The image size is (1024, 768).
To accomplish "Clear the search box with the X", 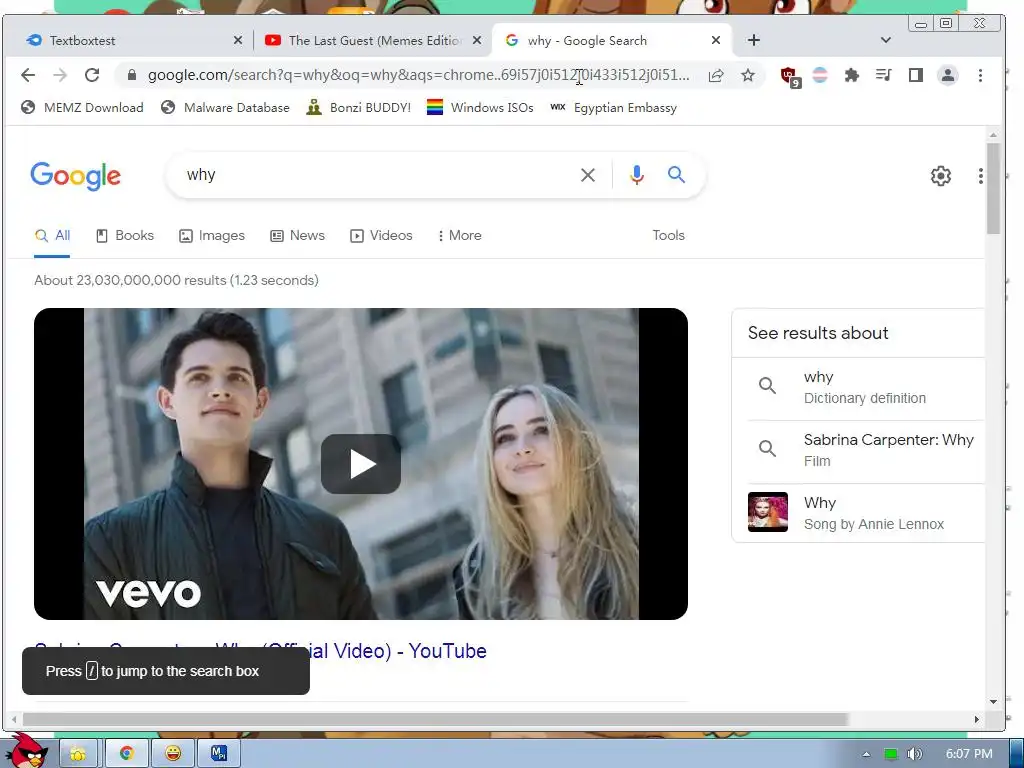I will point(588,175).
